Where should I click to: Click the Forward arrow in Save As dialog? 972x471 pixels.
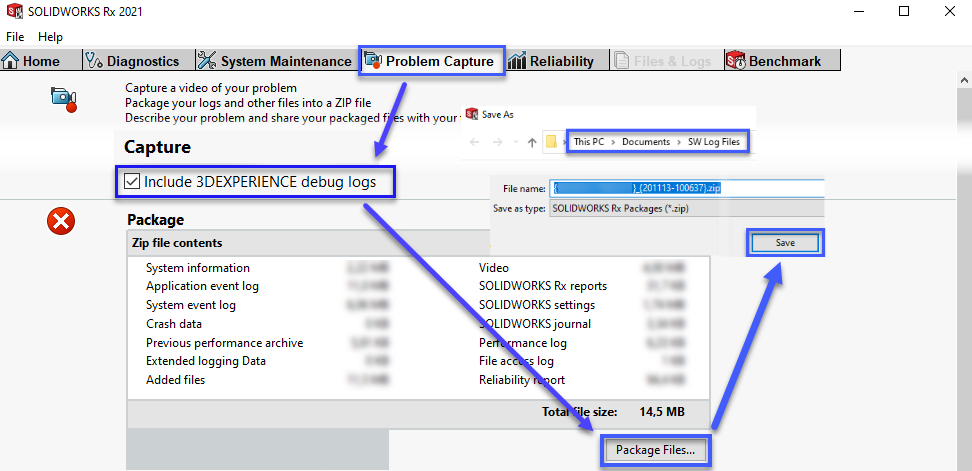point(497,142)
